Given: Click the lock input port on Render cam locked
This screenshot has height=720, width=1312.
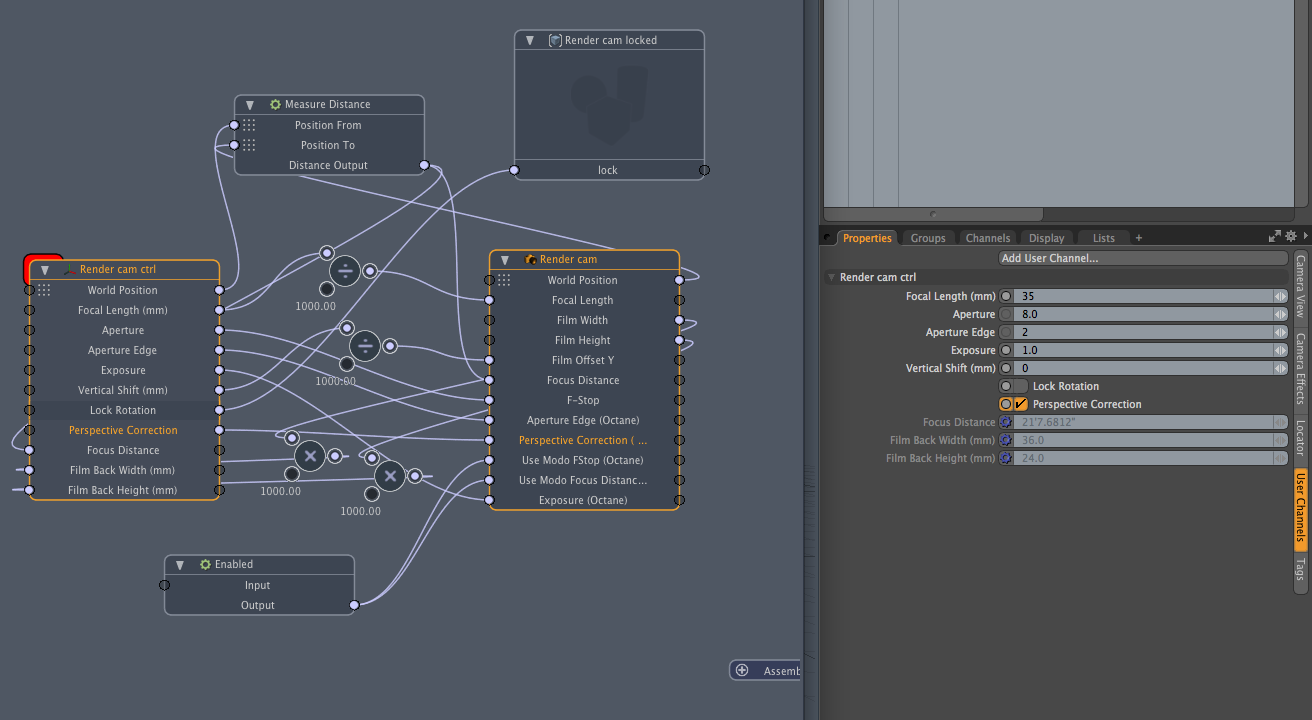Looking at the screenshot, I should (x=514, y=170).
